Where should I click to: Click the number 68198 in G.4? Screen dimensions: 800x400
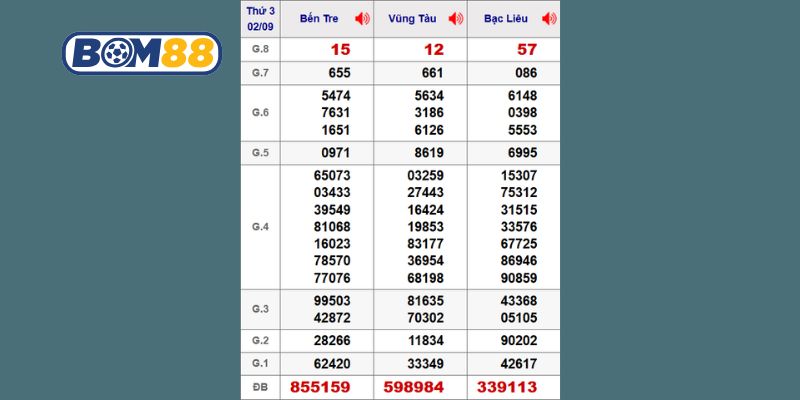coord(426,279)
